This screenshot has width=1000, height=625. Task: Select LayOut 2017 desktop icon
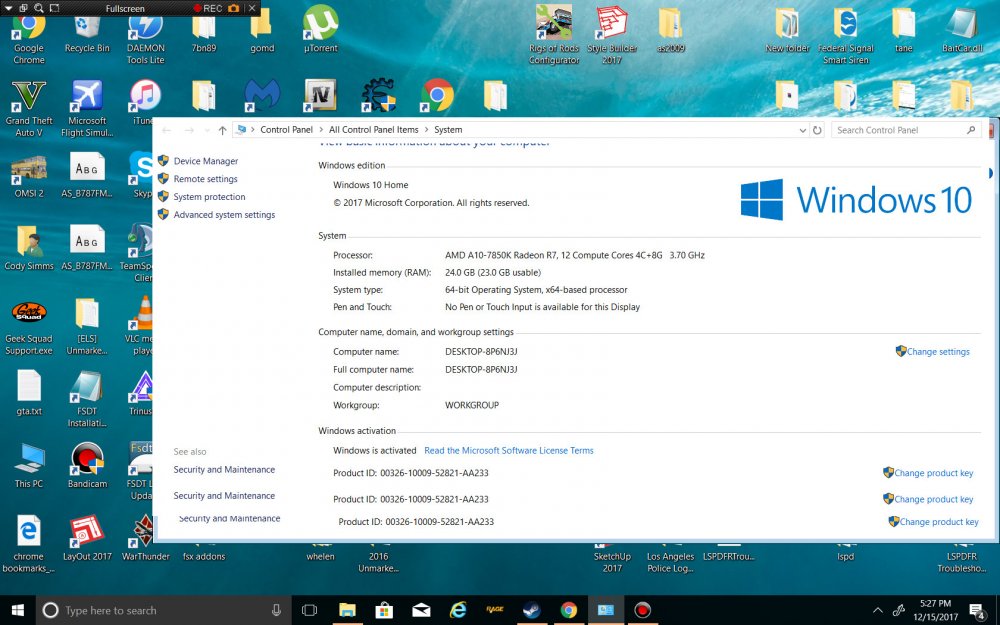pos(87,538)
